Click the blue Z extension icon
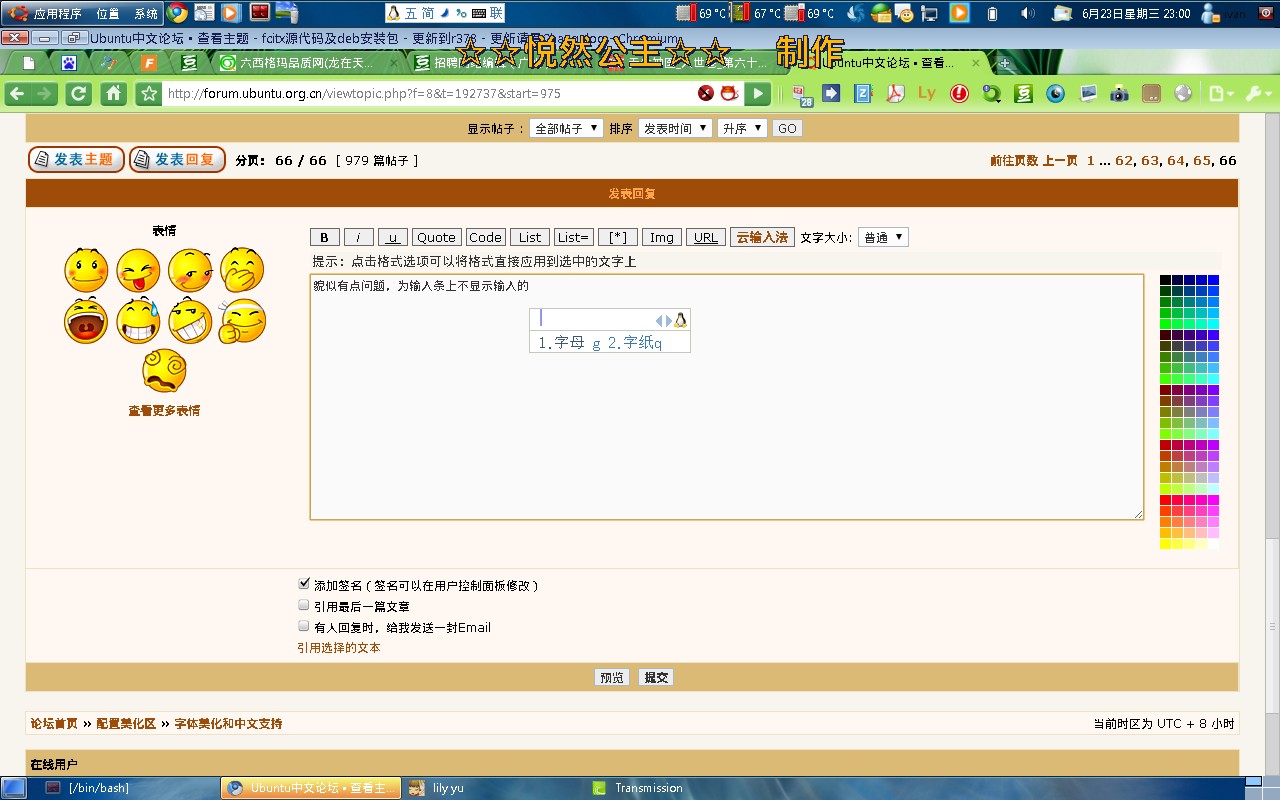Screen dimensions: 1280x800 (x=863, y=94)
